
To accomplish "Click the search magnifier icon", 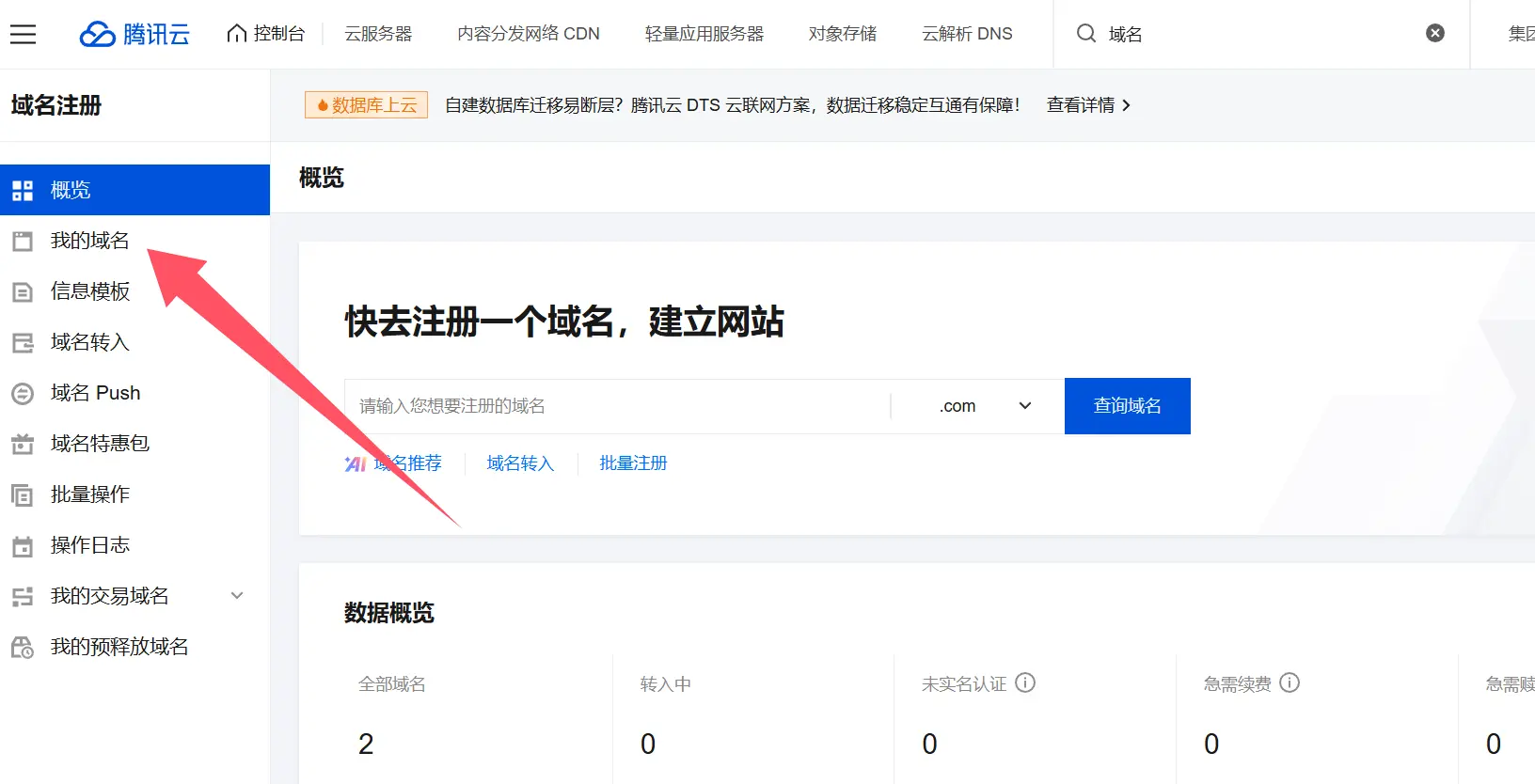I will pos(1085,34).
